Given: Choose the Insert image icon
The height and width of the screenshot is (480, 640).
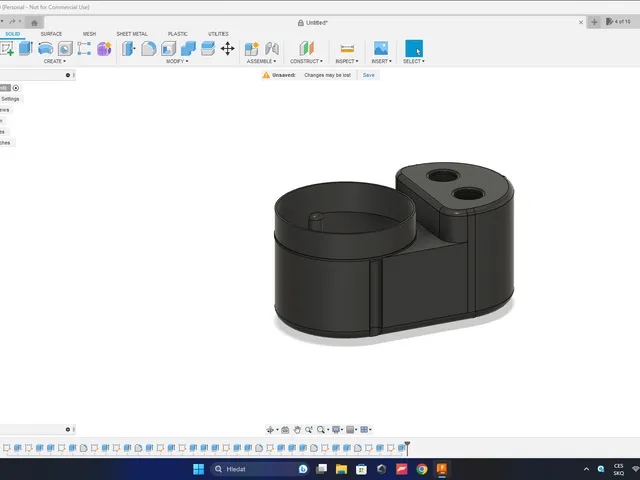Looking at the screenshot, I should pos(381,49).
